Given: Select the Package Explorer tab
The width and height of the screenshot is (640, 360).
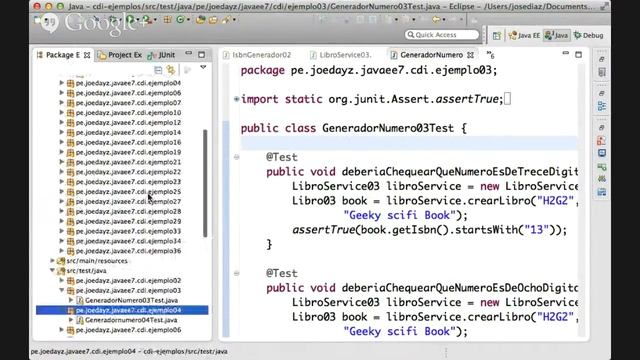Looking at the screenshot, I should (x=62, y=55).
